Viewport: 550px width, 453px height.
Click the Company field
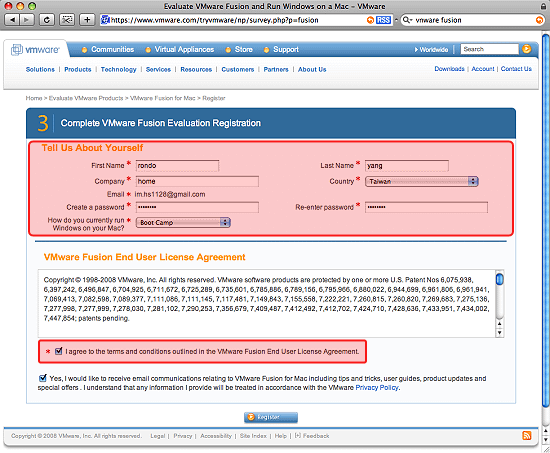[197, 181]
